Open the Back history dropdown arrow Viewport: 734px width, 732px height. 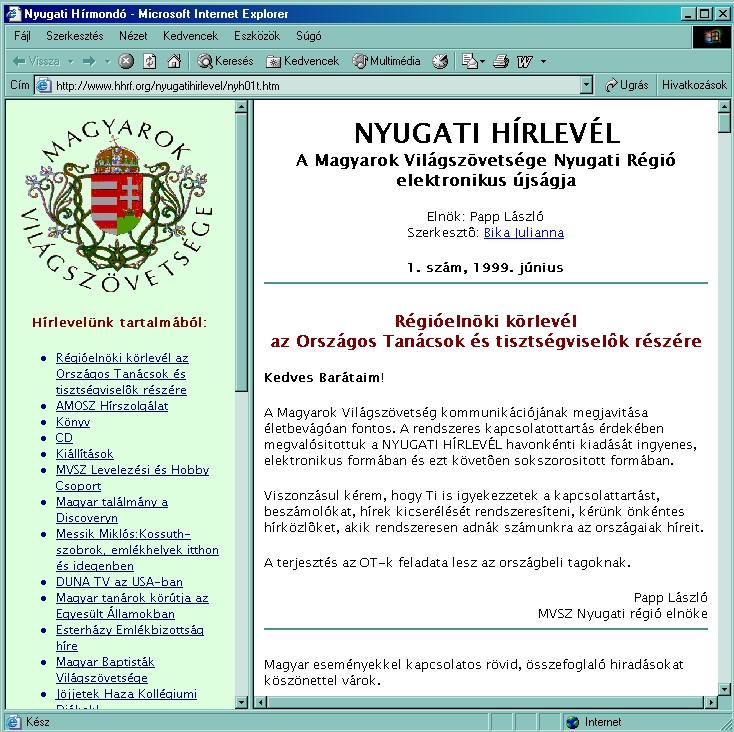[71, 61]
